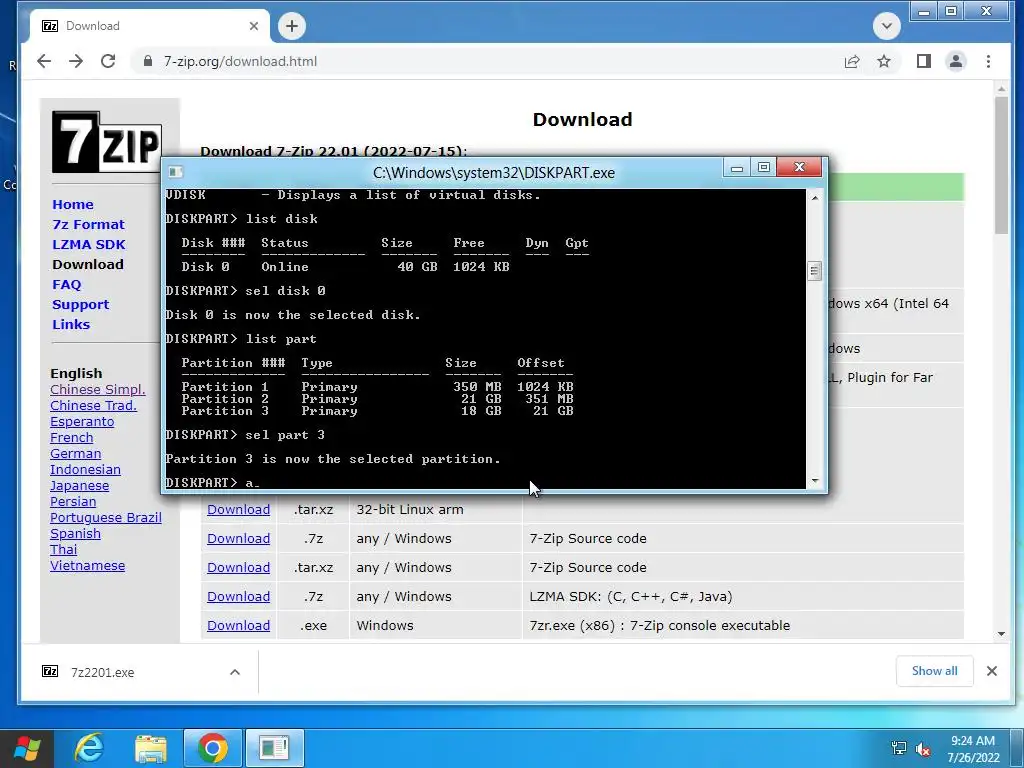Switch language to Indonesian
1024x768 pixels.
pyautogui.click(x=86, y=470)
